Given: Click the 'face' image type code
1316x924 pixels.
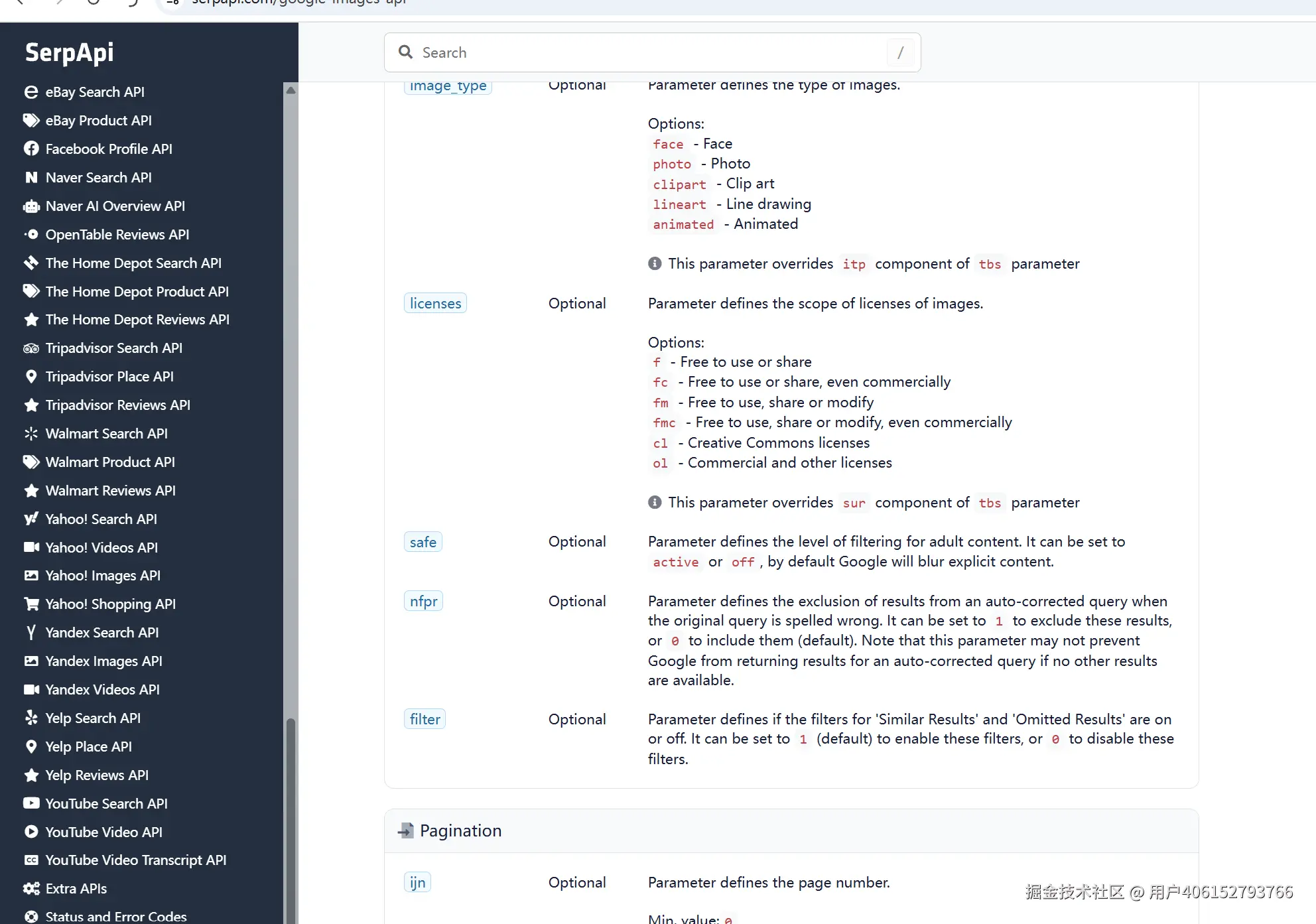Looking at the screenshot, I should pyautogui.click(x=668, y=144).
